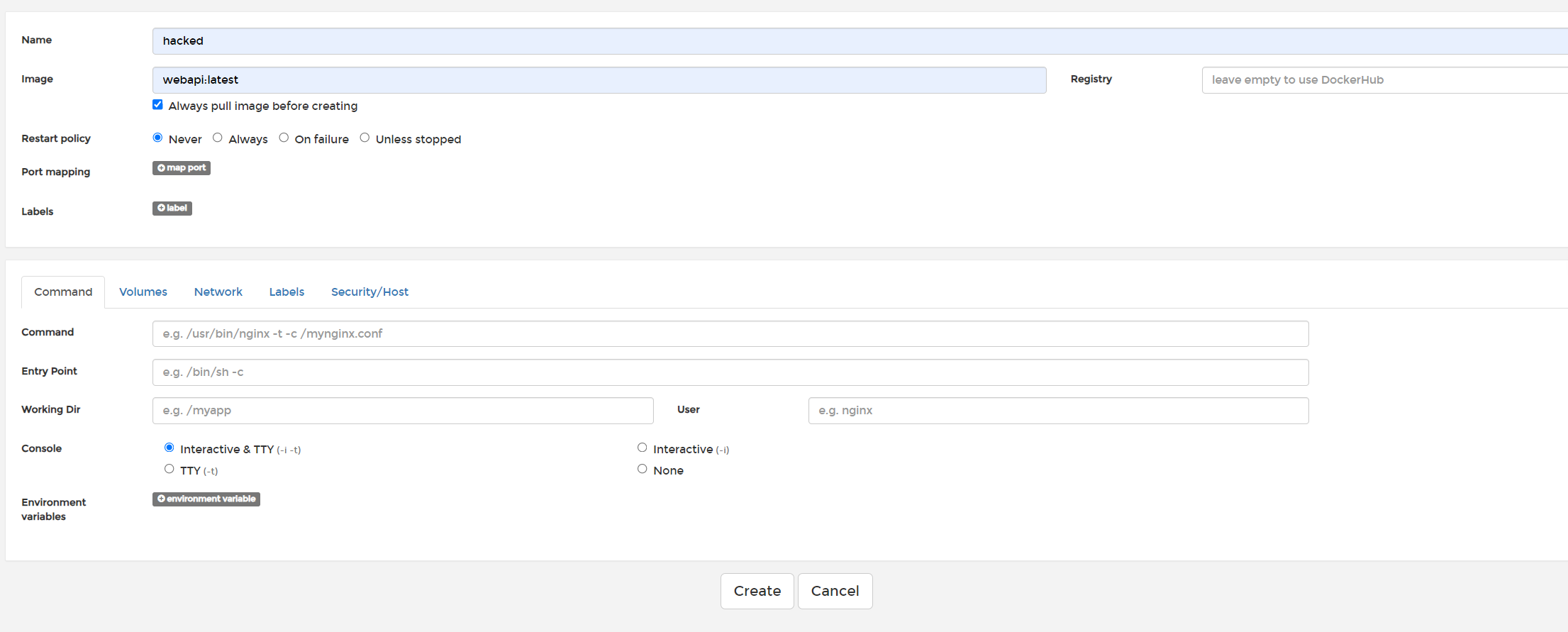
Task: Click the Working Dir text box
Action: (403, 411)
